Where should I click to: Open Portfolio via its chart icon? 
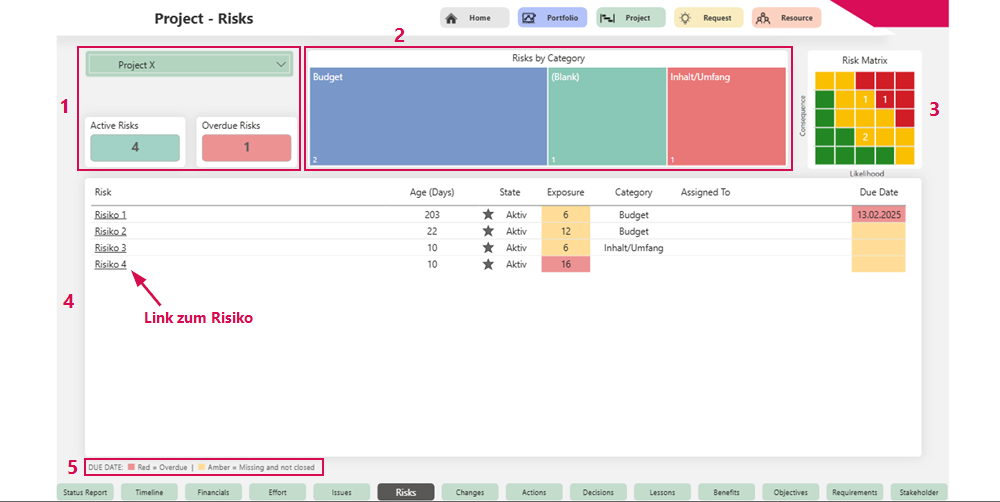[529, 18]
